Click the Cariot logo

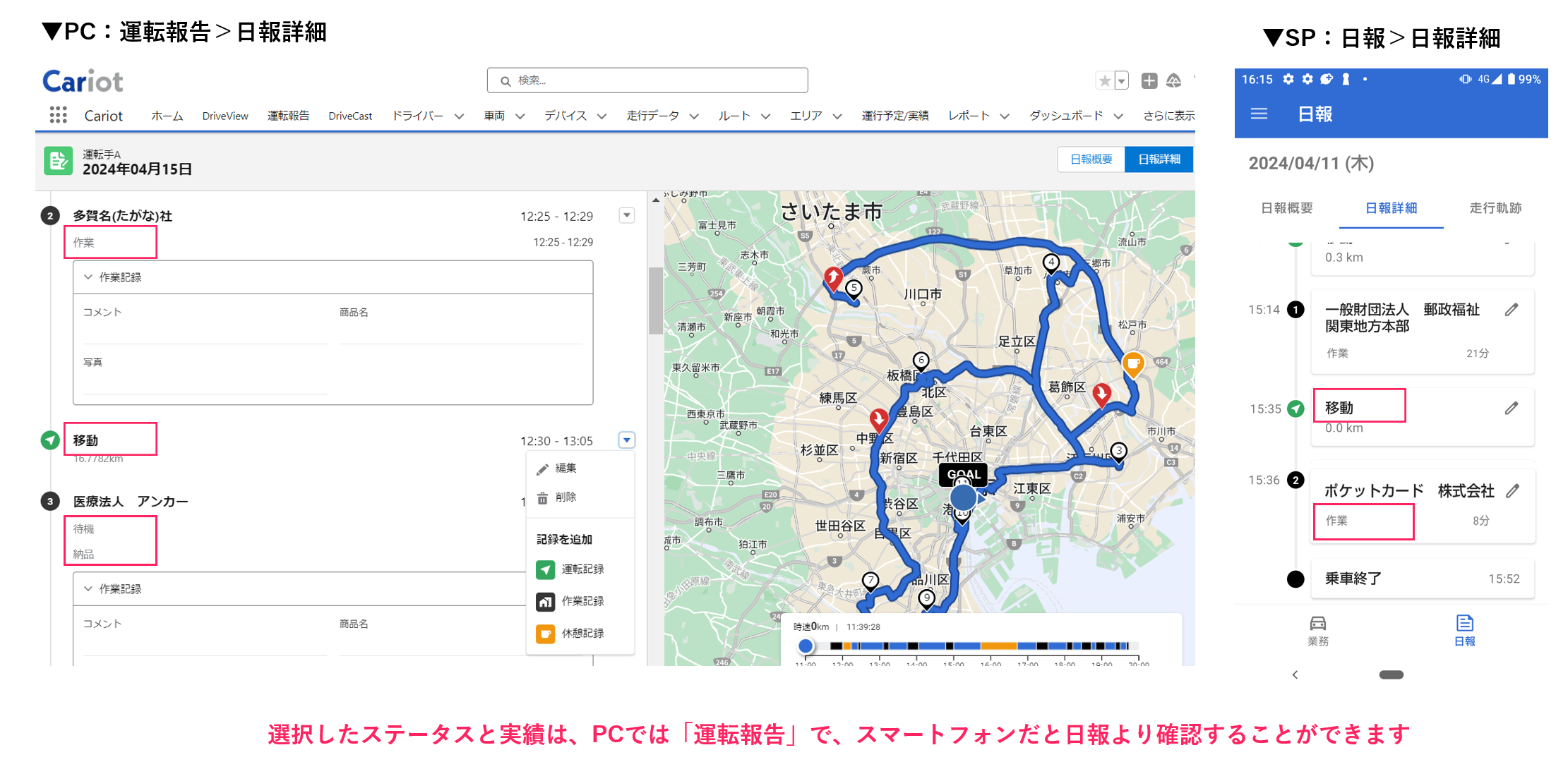tap(83, 81)
